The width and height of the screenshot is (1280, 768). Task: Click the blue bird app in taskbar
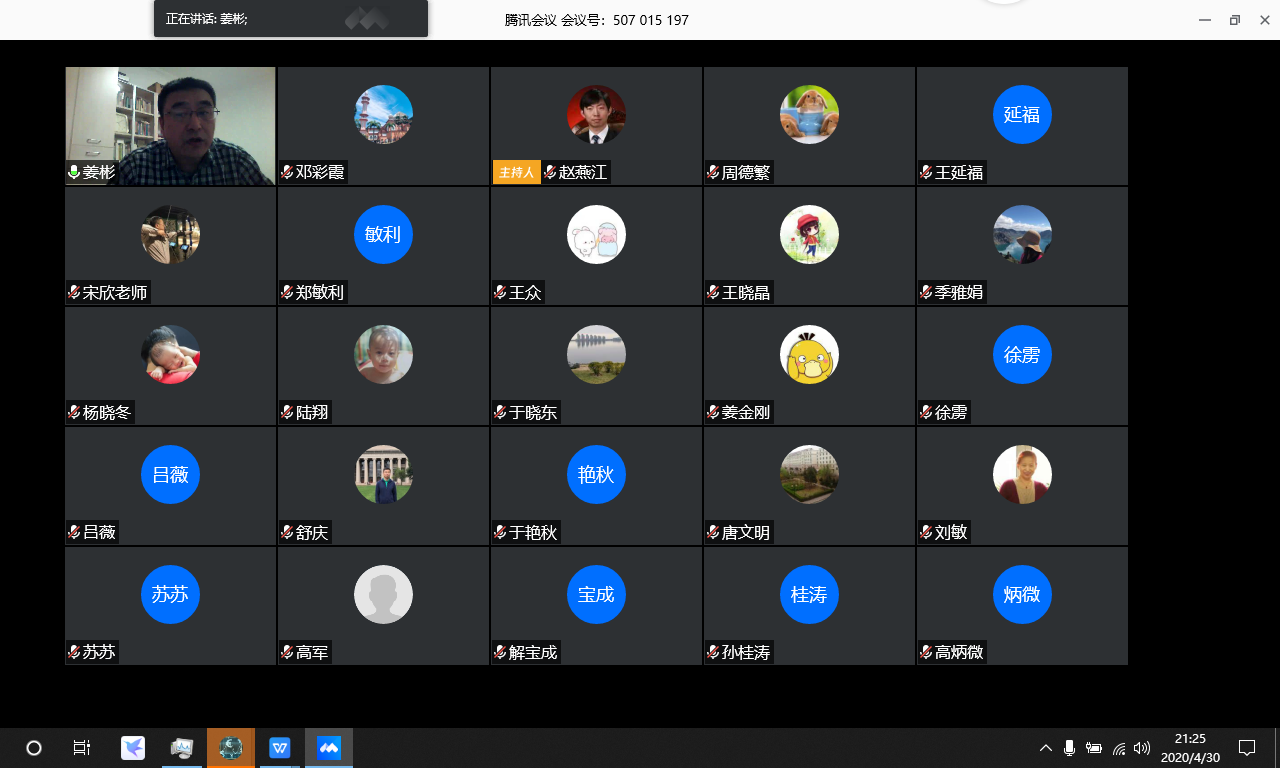(133, 747)
